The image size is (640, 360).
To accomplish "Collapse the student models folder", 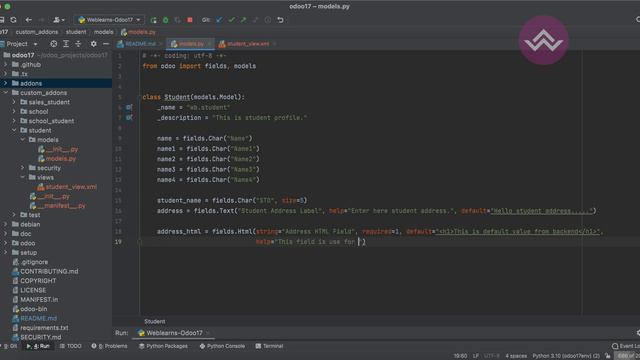I will [x=22, y=140].
